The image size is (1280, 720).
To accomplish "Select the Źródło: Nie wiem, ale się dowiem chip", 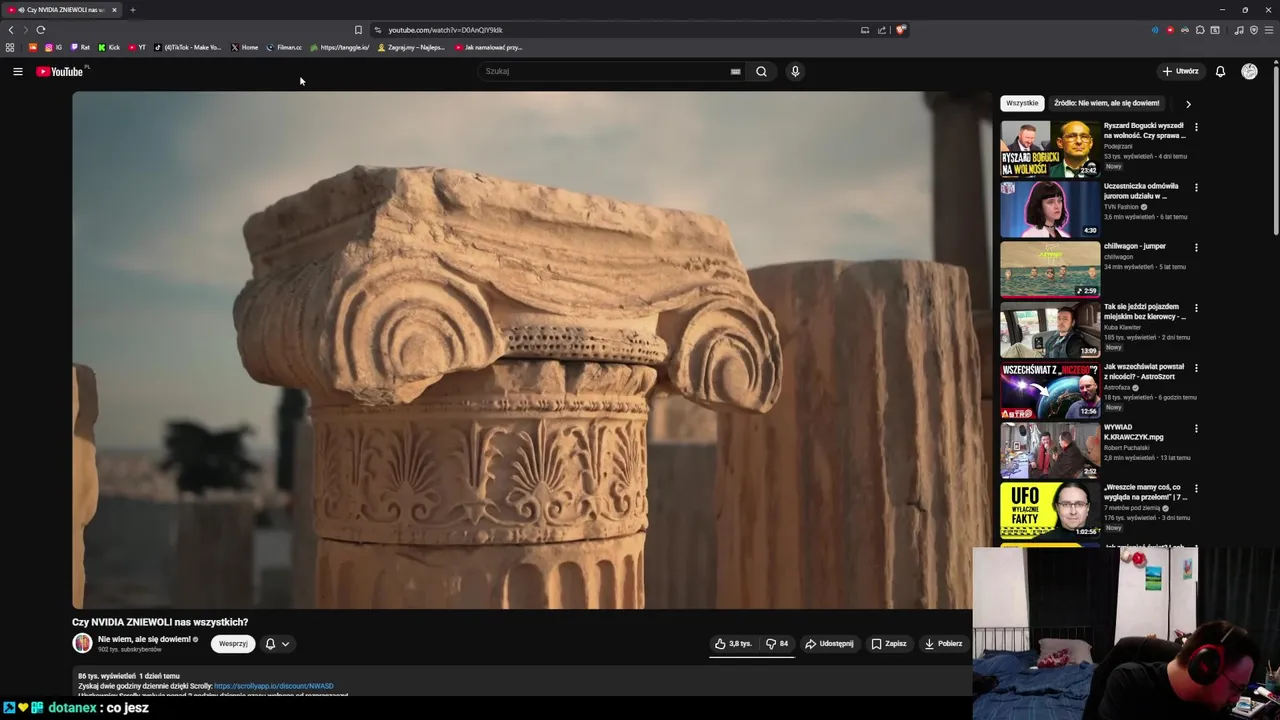I will tap(1106, 103).
